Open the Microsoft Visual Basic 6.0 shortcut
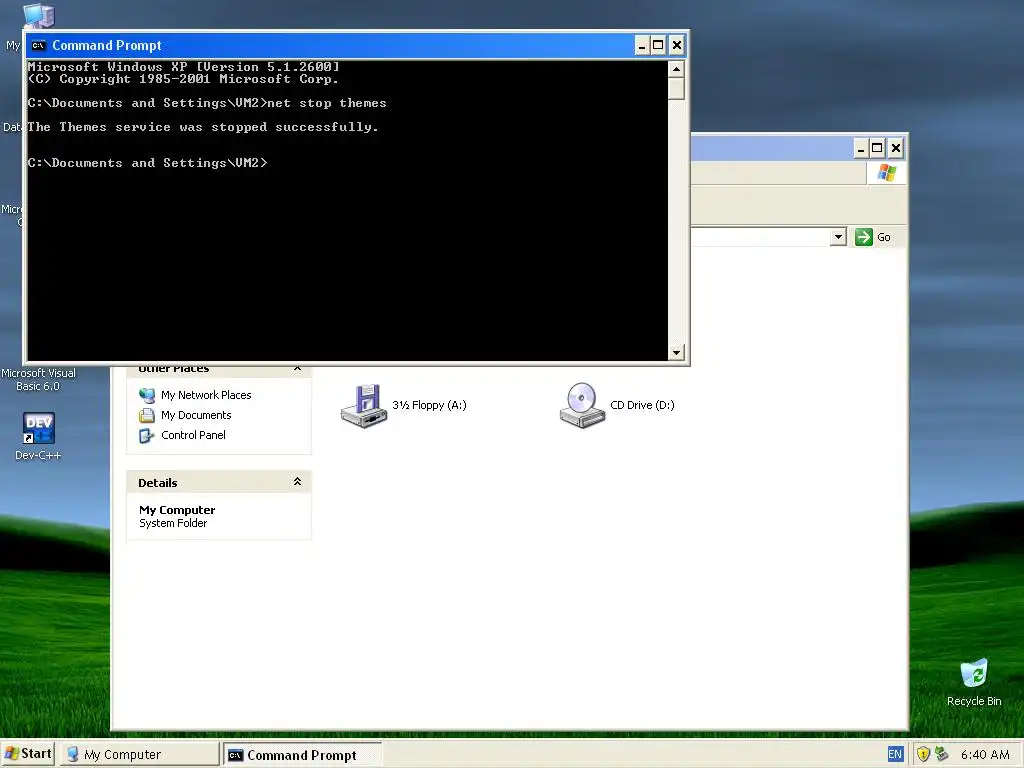This screenshot has width=1024, height=768. 38,379
